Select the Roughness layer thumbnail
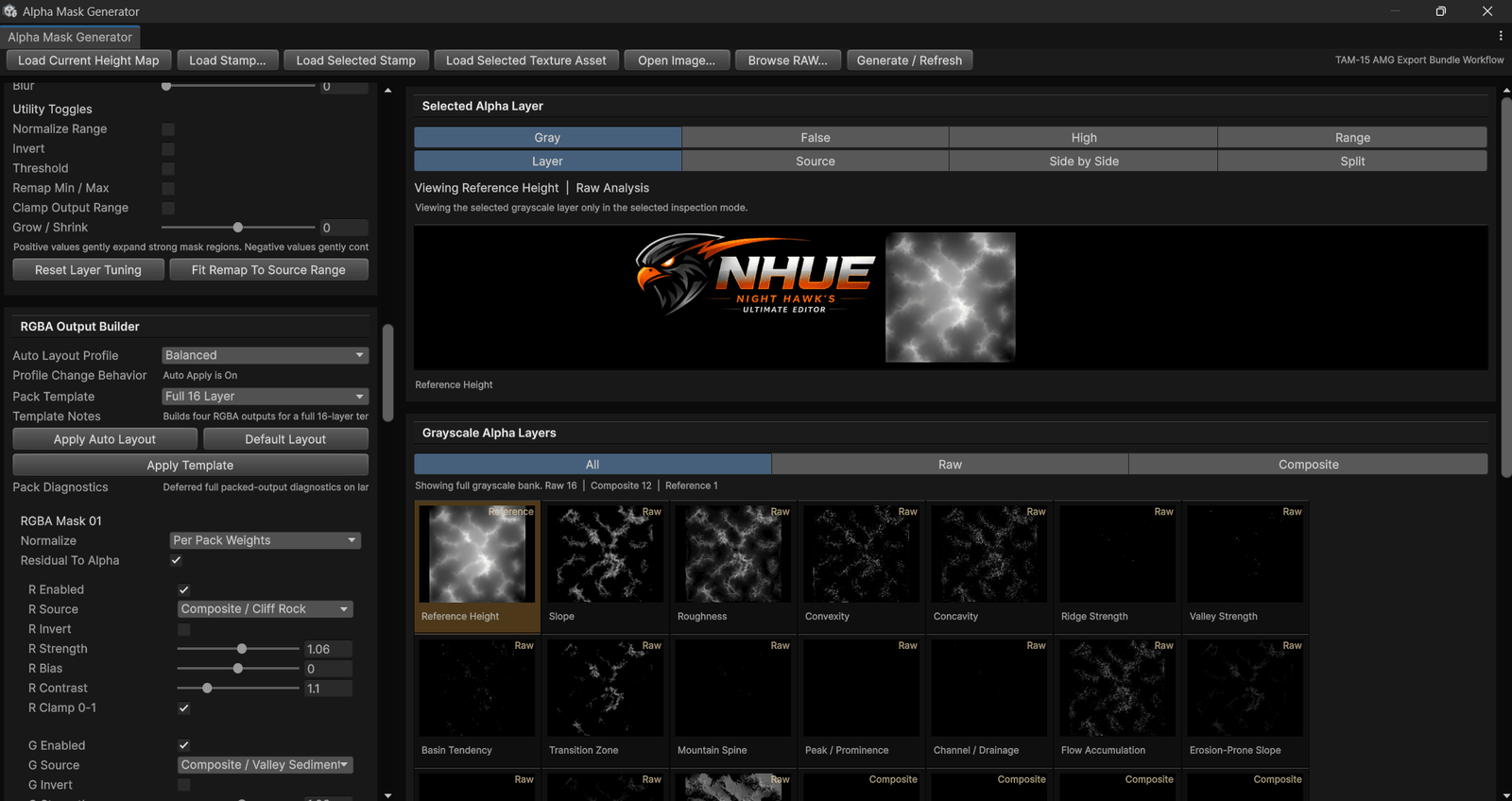The image size is (1512, 801). 733,567
